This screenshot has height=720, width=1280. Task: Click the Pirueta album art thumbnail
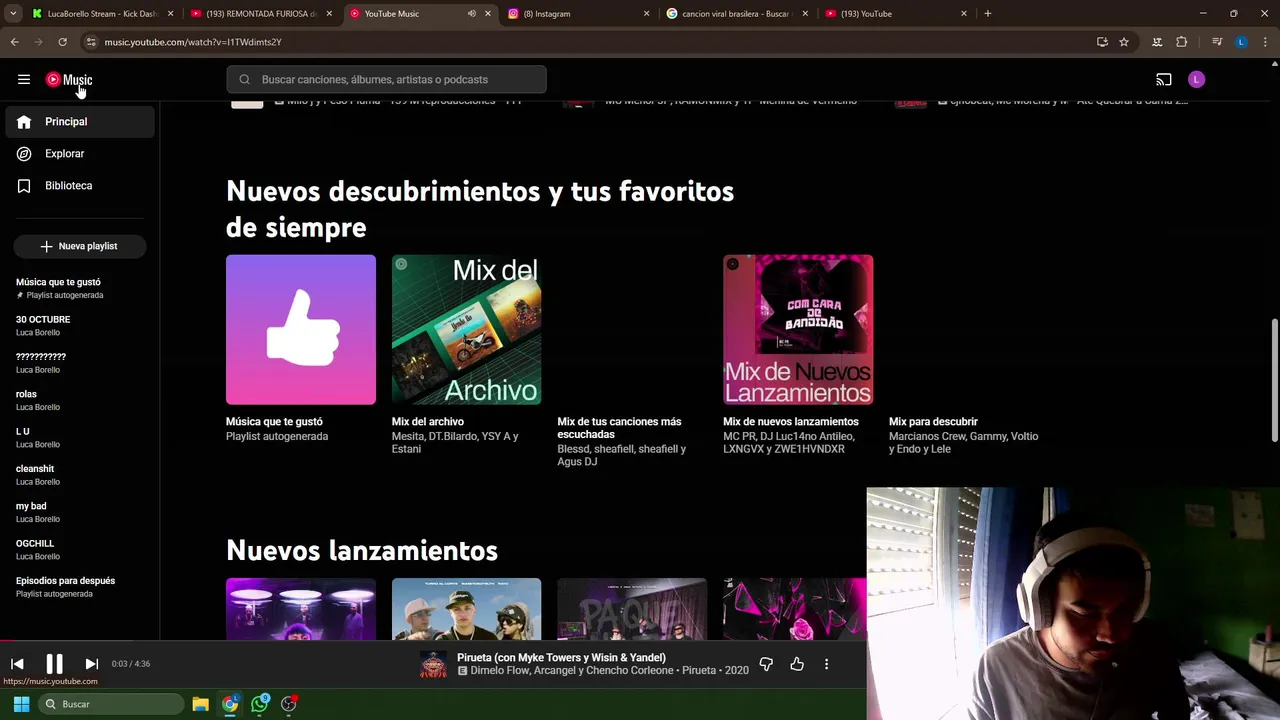(x=433, y=665)
